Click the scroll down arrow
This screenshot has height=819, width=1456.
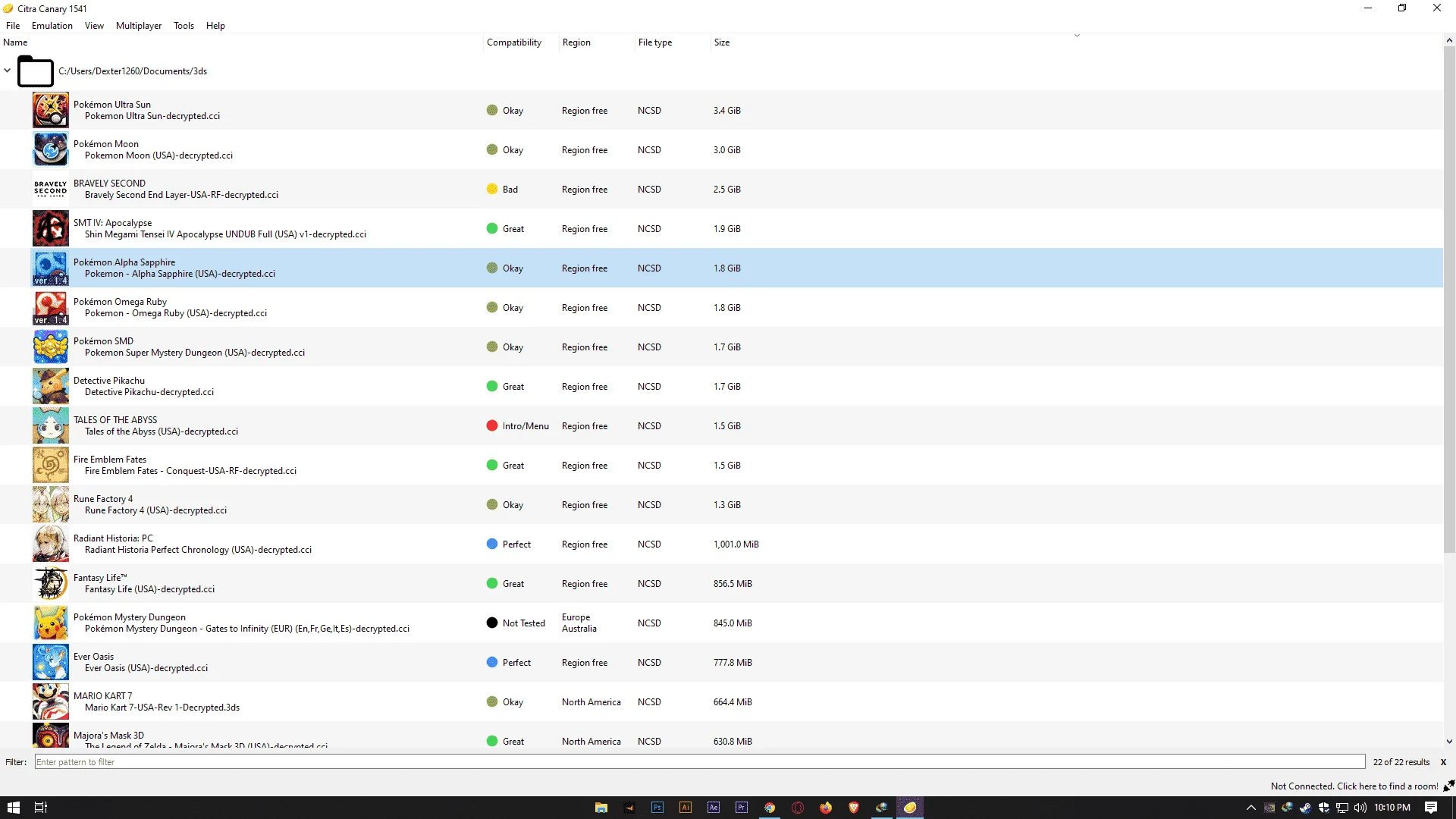(1449, 742)
